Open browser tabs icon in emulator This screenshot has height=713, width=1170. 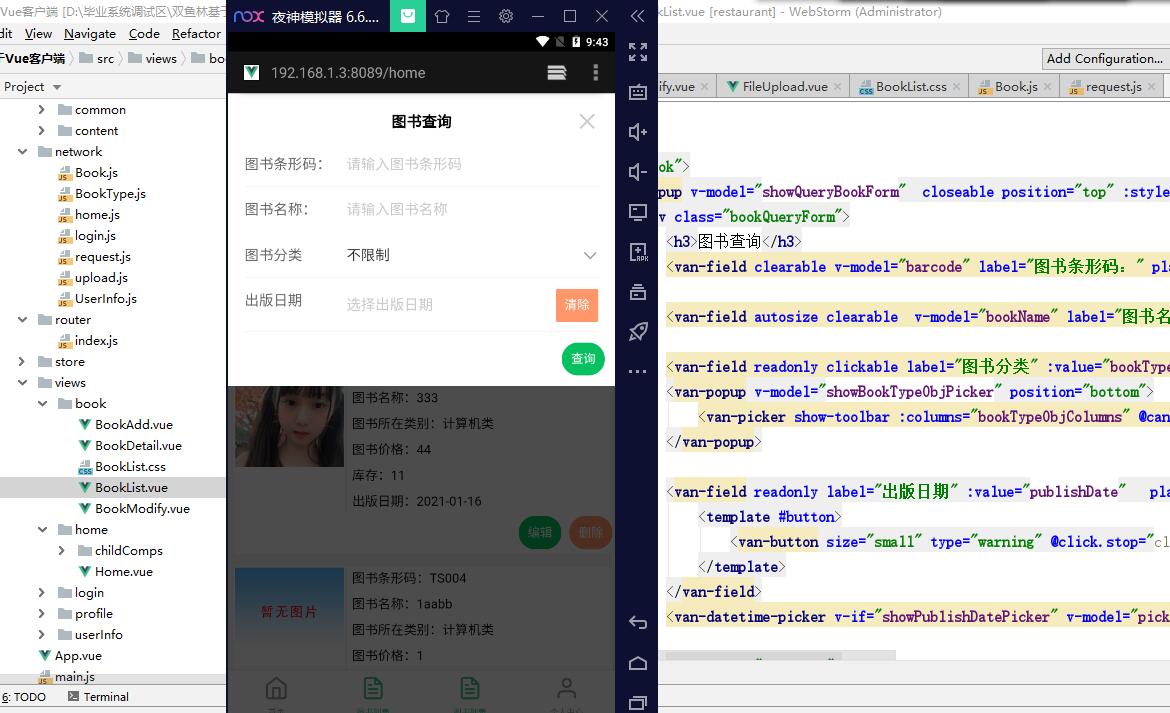557,72
